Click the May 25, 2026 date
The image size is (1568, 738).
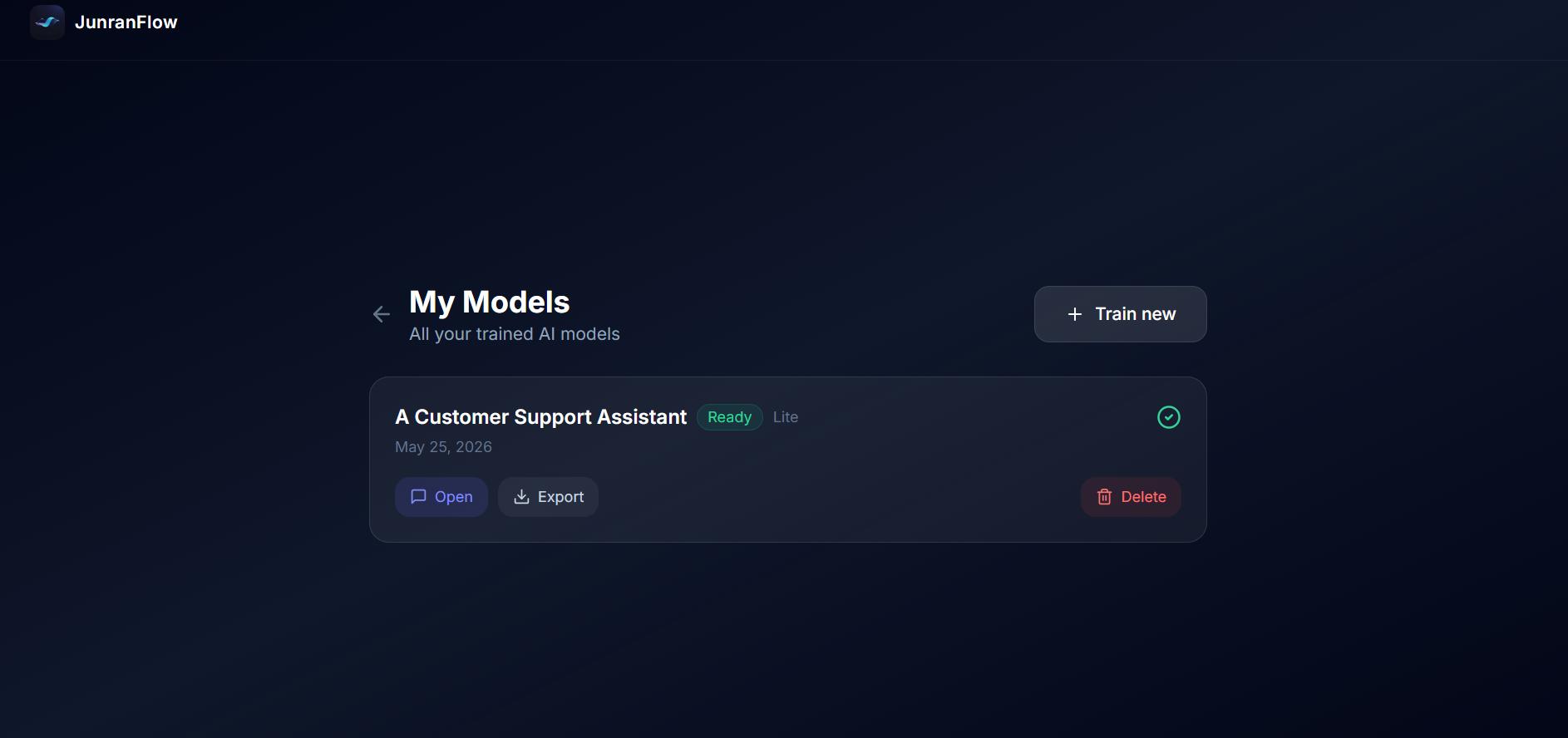pyautogui.click(x=443, y=447)
